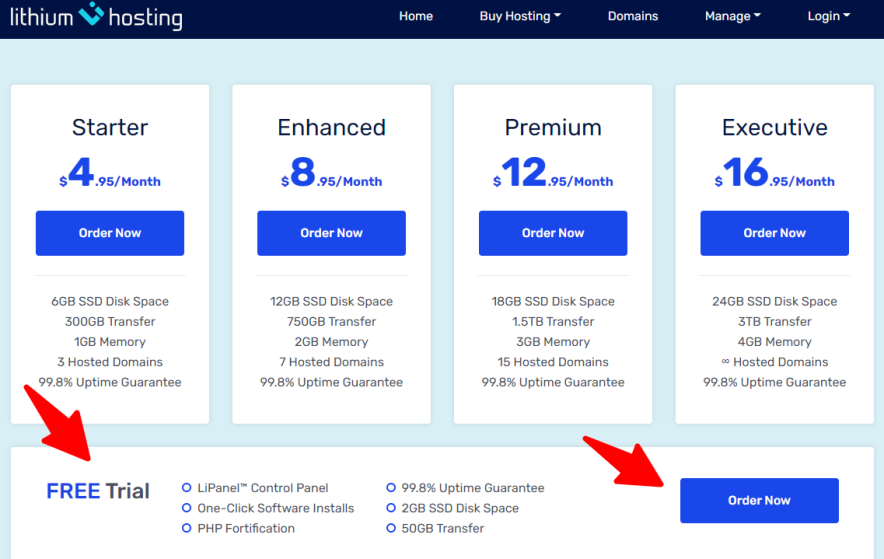Viewport: 884px width, 559px height.
Task: Open the Domains page
Action: [x=633, y=16]
